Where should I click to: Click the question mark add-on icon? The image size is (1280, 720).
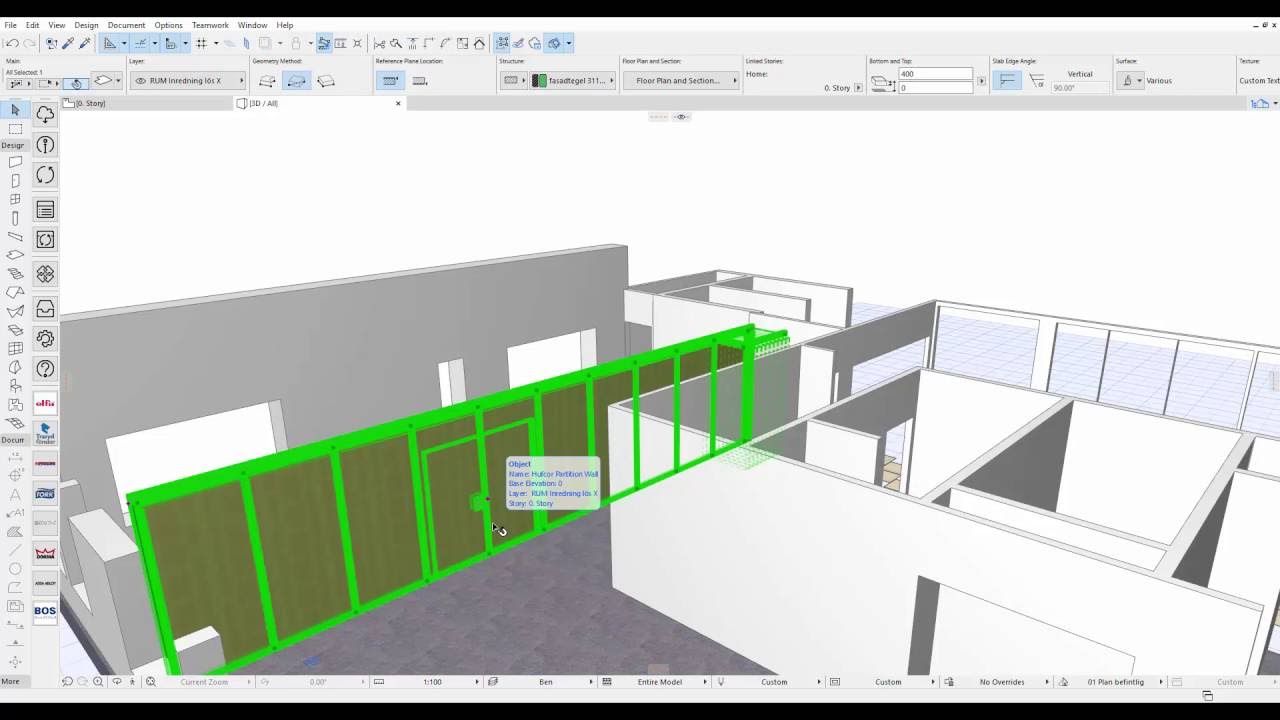tap(45, 369)
